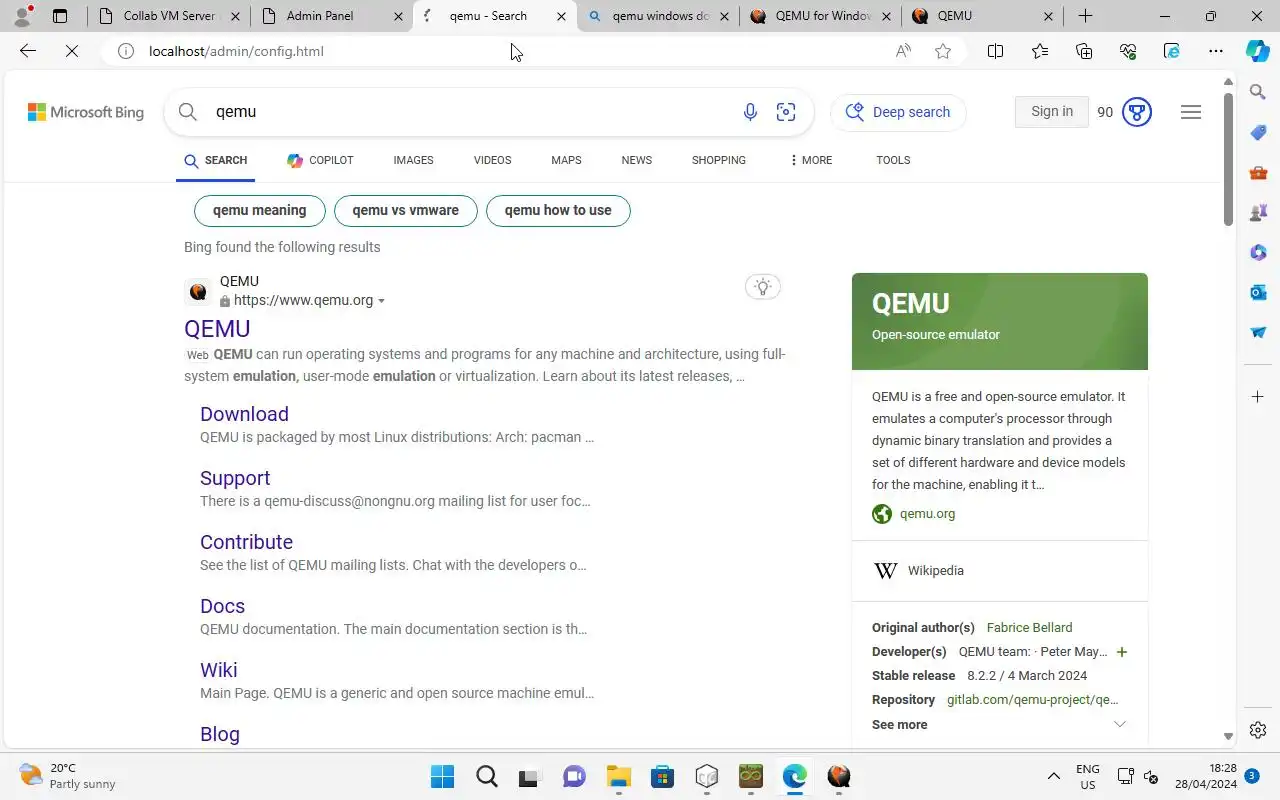The image size is (1280, 800).
Task: Click the qemu vs vmware suggestion
Action: [x=405, y=211]
